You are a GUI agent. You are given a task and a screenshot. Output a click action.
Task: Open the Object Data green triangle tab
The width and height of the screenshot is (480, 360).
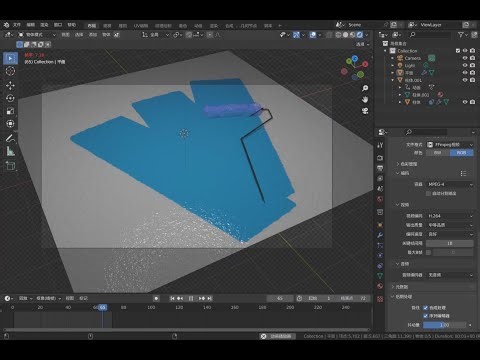click(380, 276)
